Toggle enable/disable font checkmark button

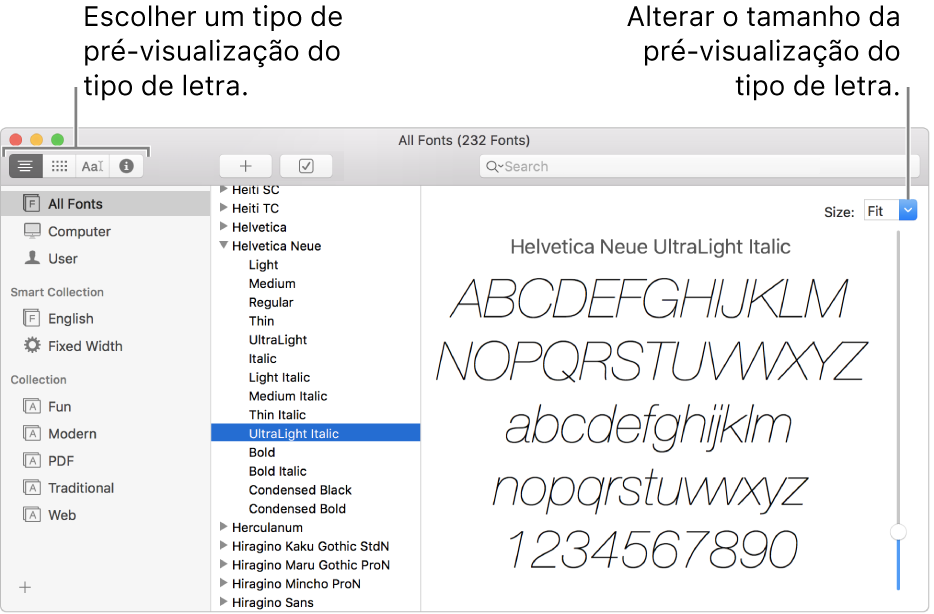pos(306,166)
